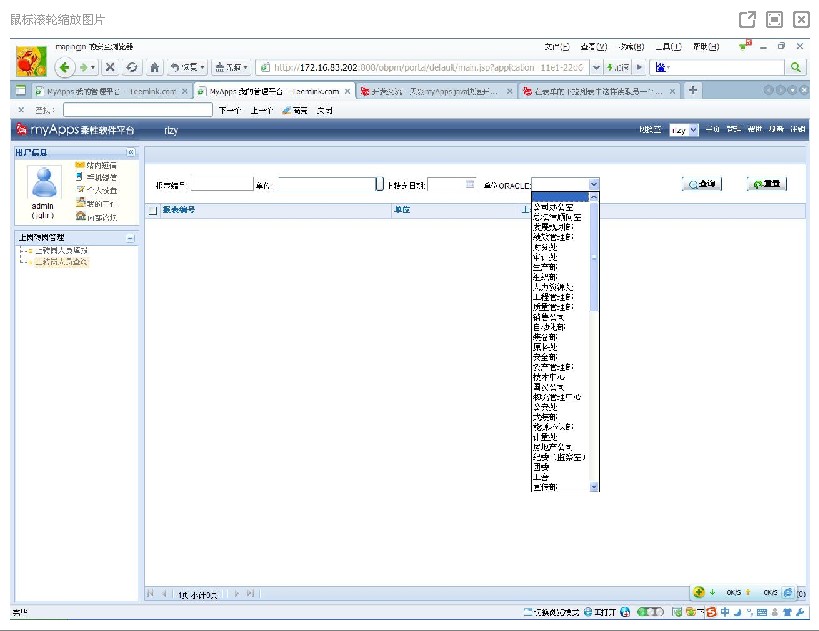Open the browser home page
This screenshot has width=819, height=631.
[155, 67]
